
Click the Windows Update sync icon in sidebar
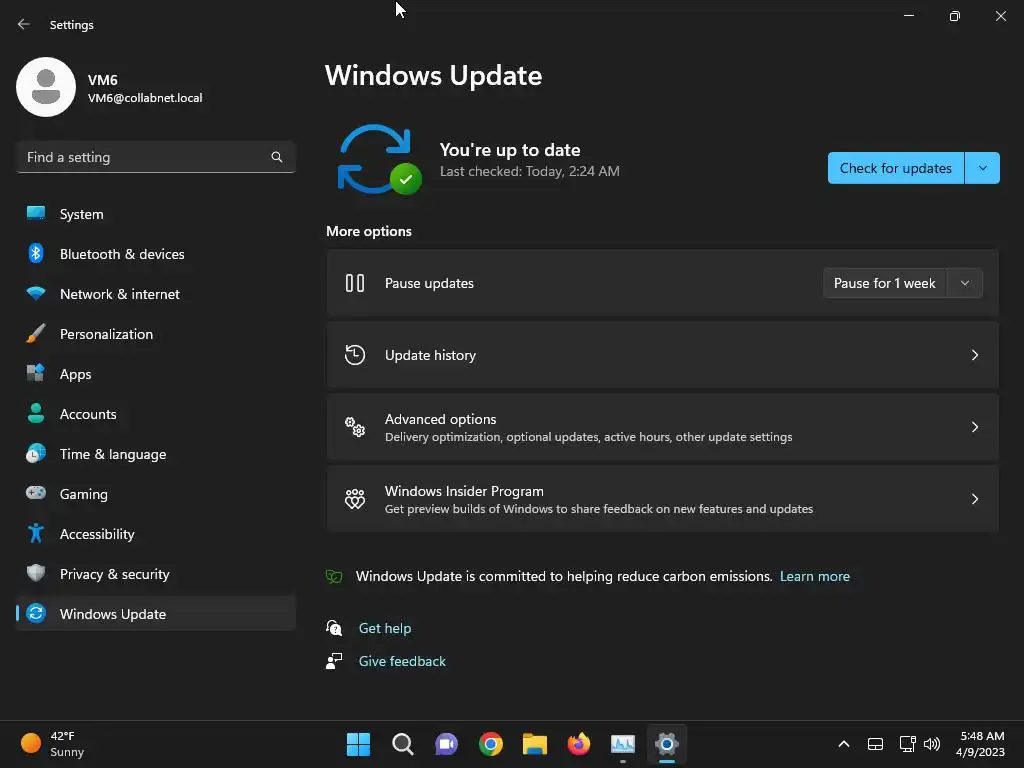[36, 613]
